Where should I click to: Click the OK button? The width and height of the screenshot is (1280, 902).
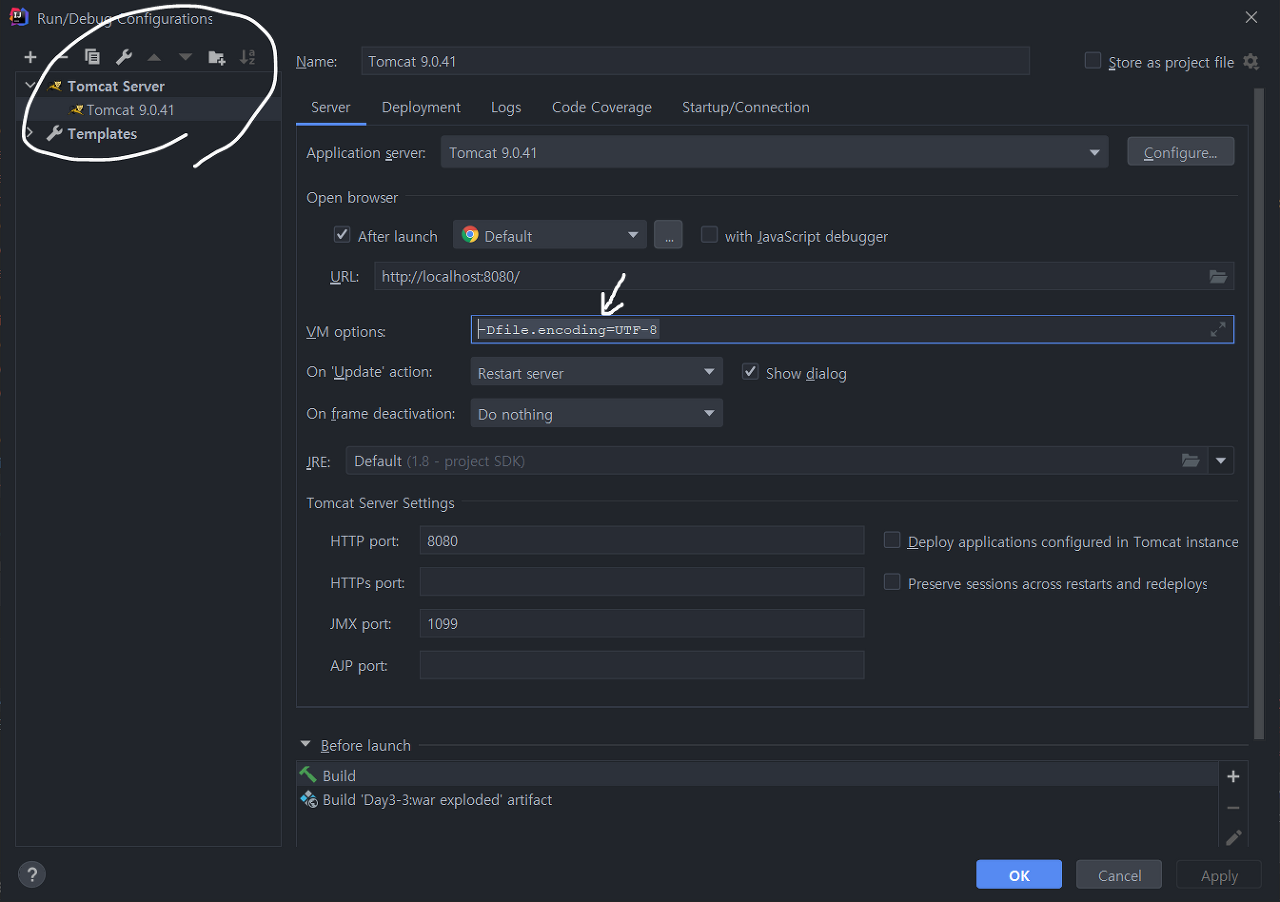click(x=1019, y=874)
